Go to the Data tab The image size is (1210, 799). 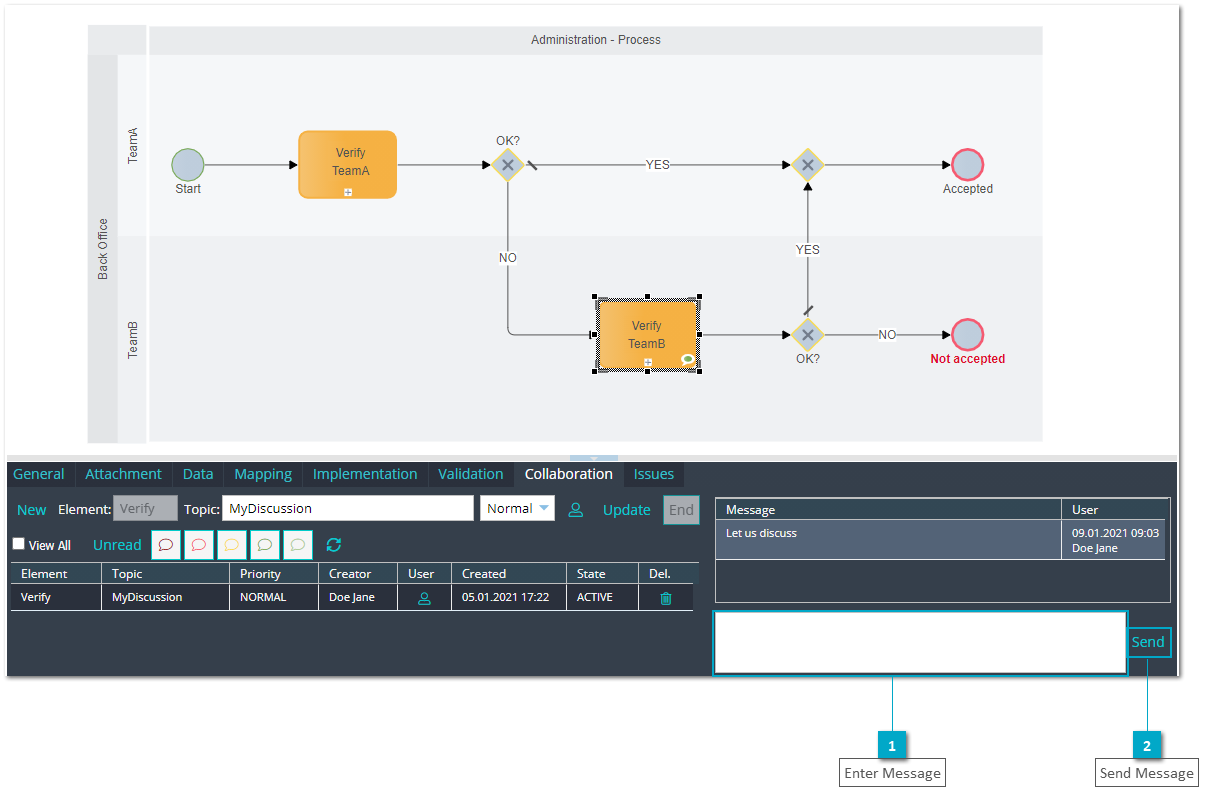pyautogui.click(x=198, y=474)
